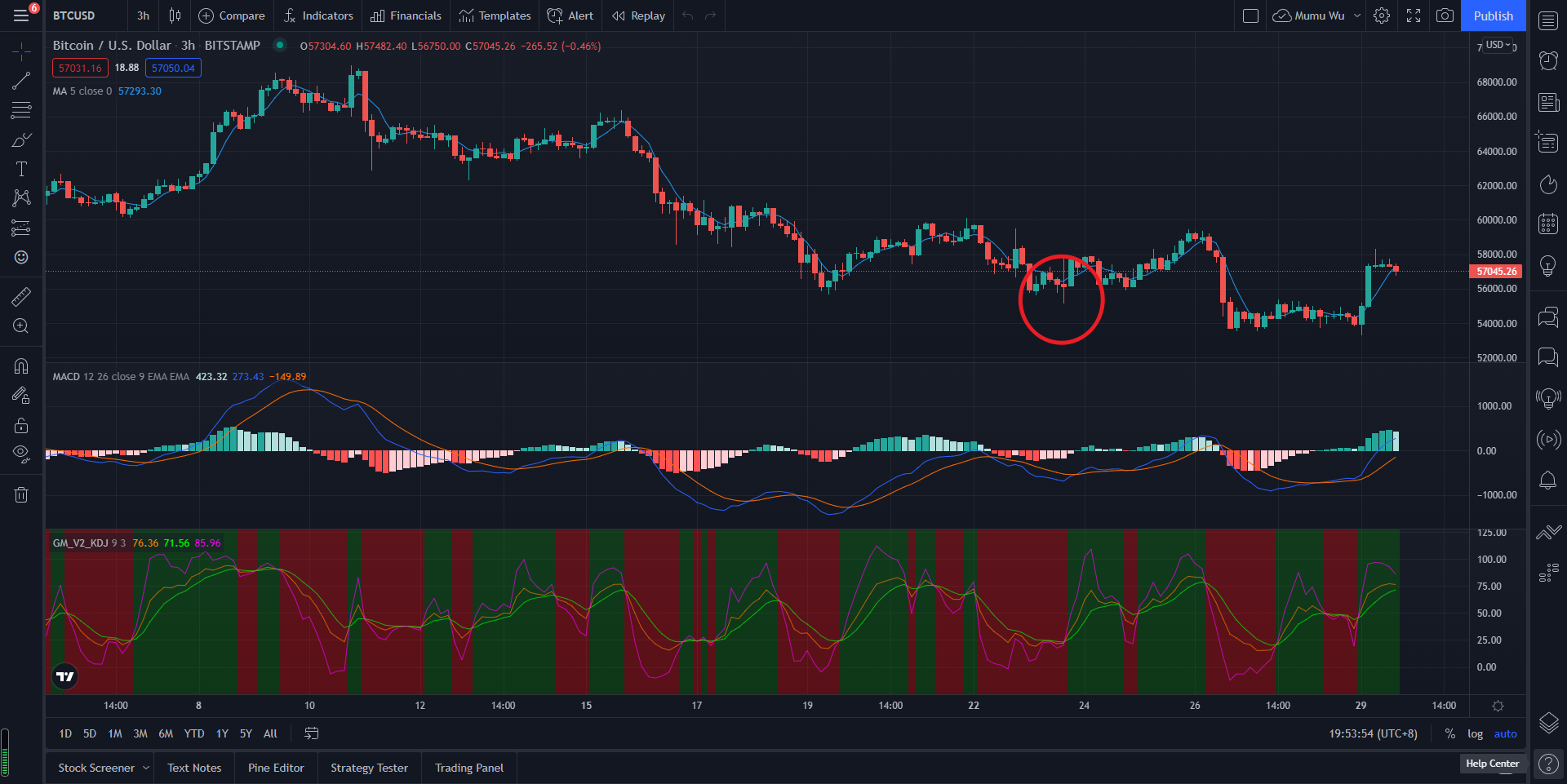The height and width of the screenshot is (784, 1567).
Task: Expand the Mumu Wu layout dropdown
Action: point(1357,16)
